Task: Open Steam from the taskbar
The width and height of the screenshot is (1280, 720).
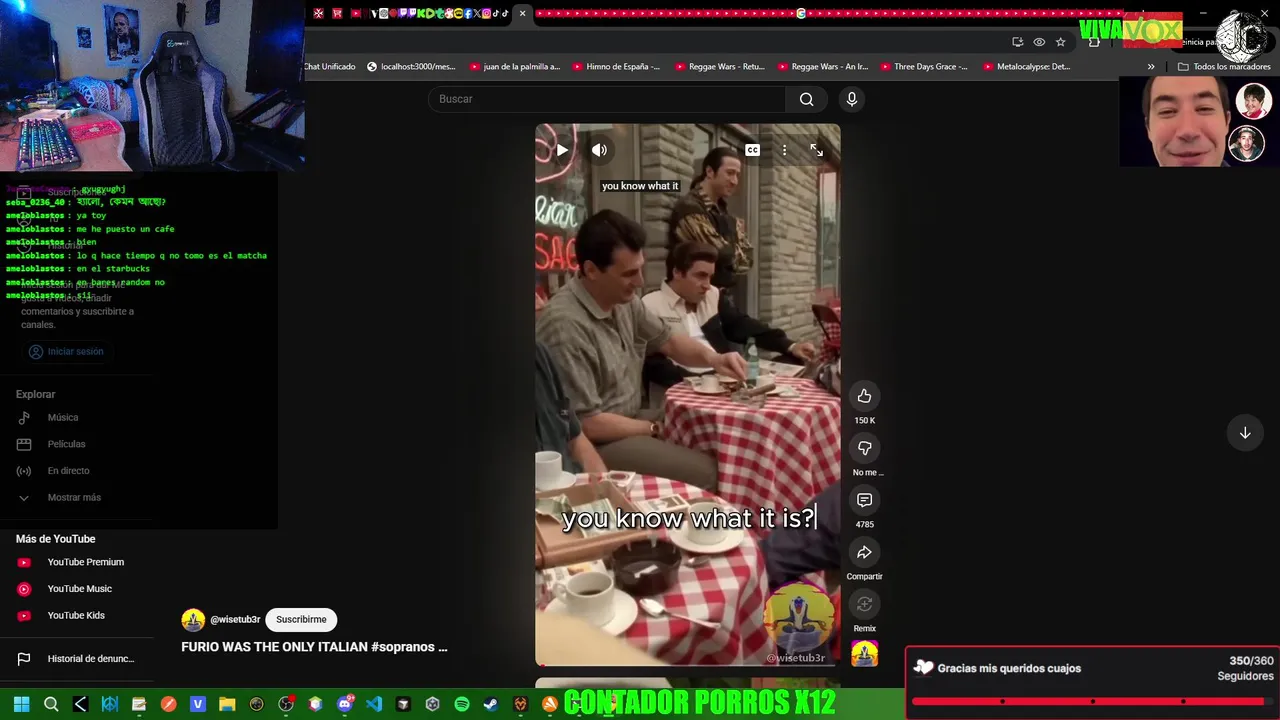Action: [x=491, y=704]
